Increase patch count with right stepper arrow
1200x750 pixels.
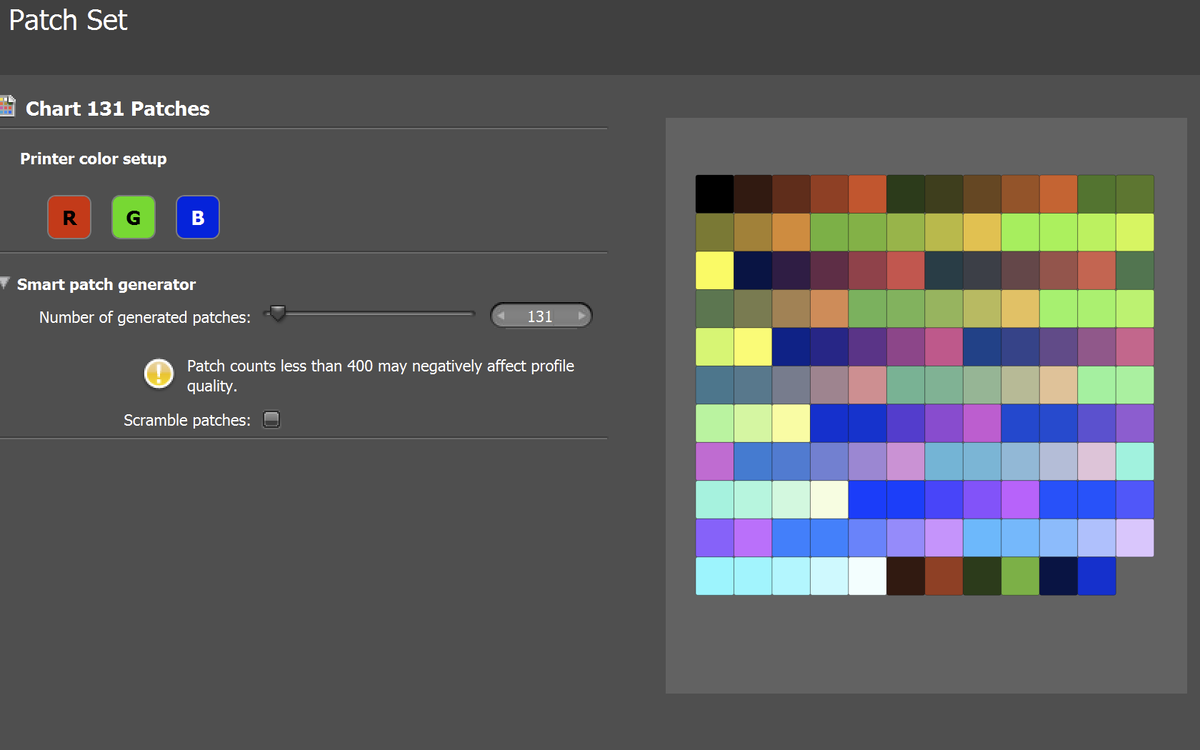(580, 316)
